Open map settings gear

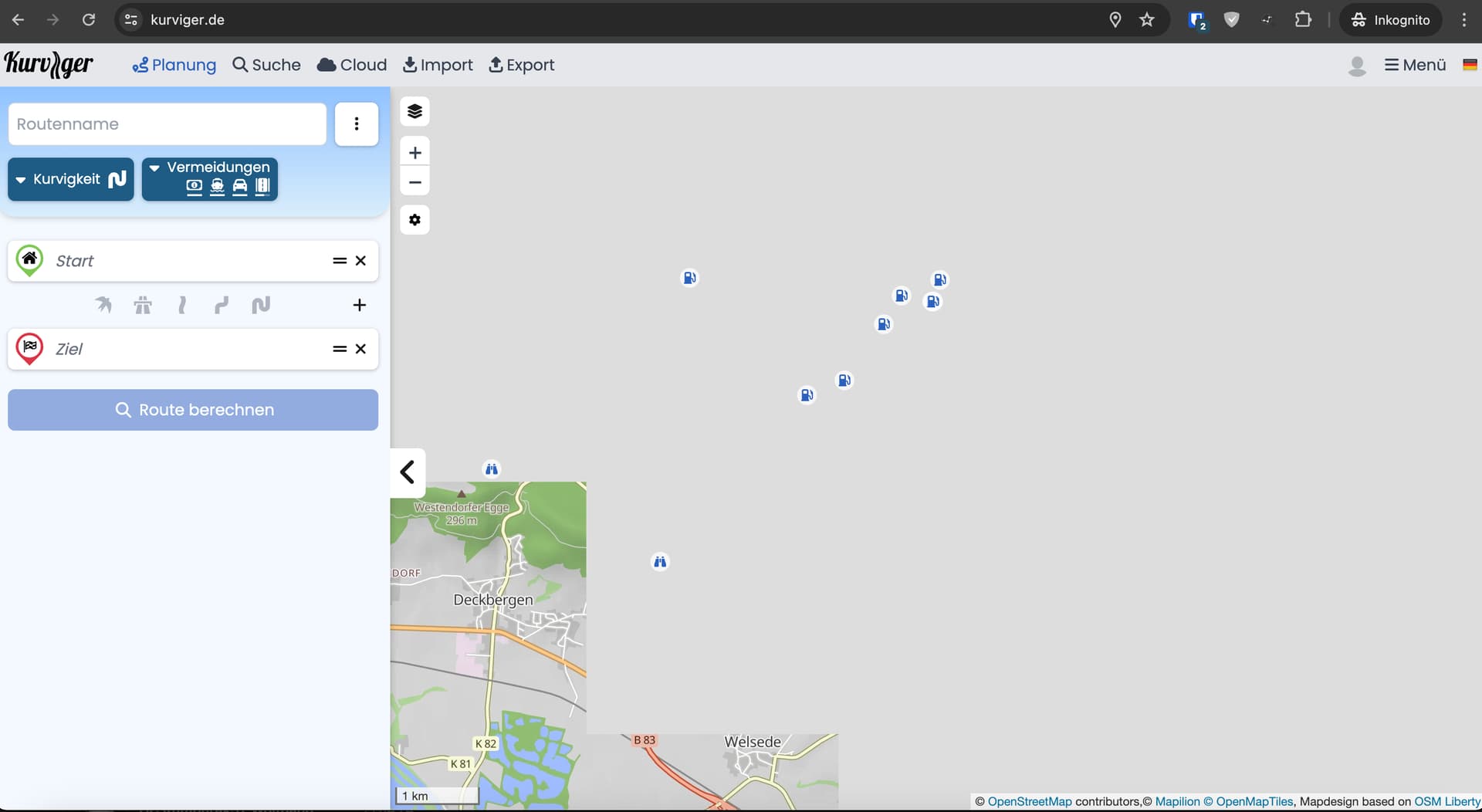[x=414, y=220]
